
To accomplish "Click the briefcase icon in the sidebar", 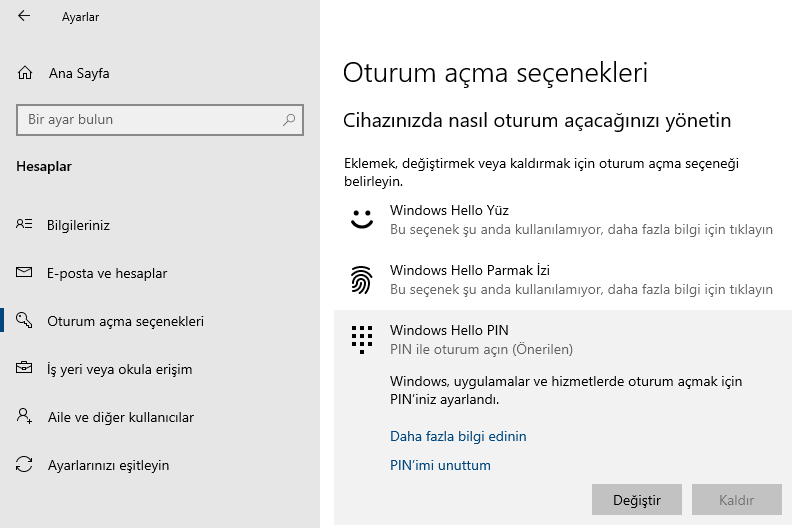I will [25, 369].
